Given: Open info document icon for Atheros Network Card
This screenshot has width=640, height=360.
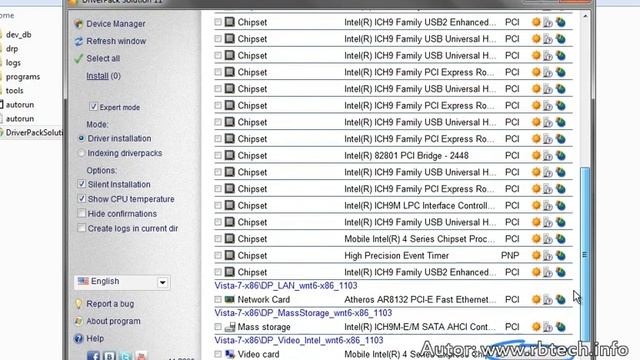Looking at the screenshot, I should point(548,300).
